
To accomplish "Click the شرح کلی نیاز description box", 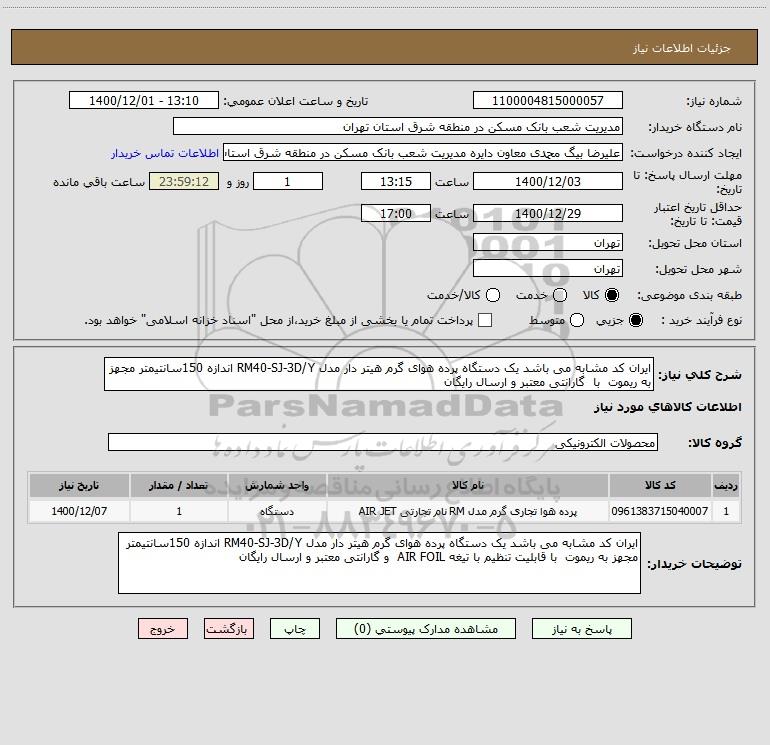I will [379, 375].
